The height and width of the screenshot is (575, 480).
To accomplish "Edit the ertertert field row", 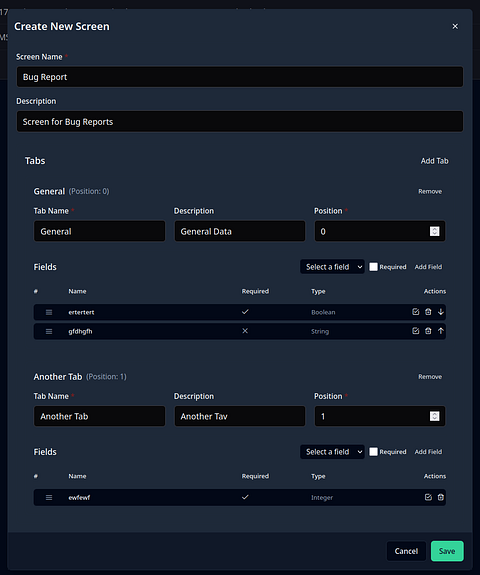I will click(x=415, y=312).
